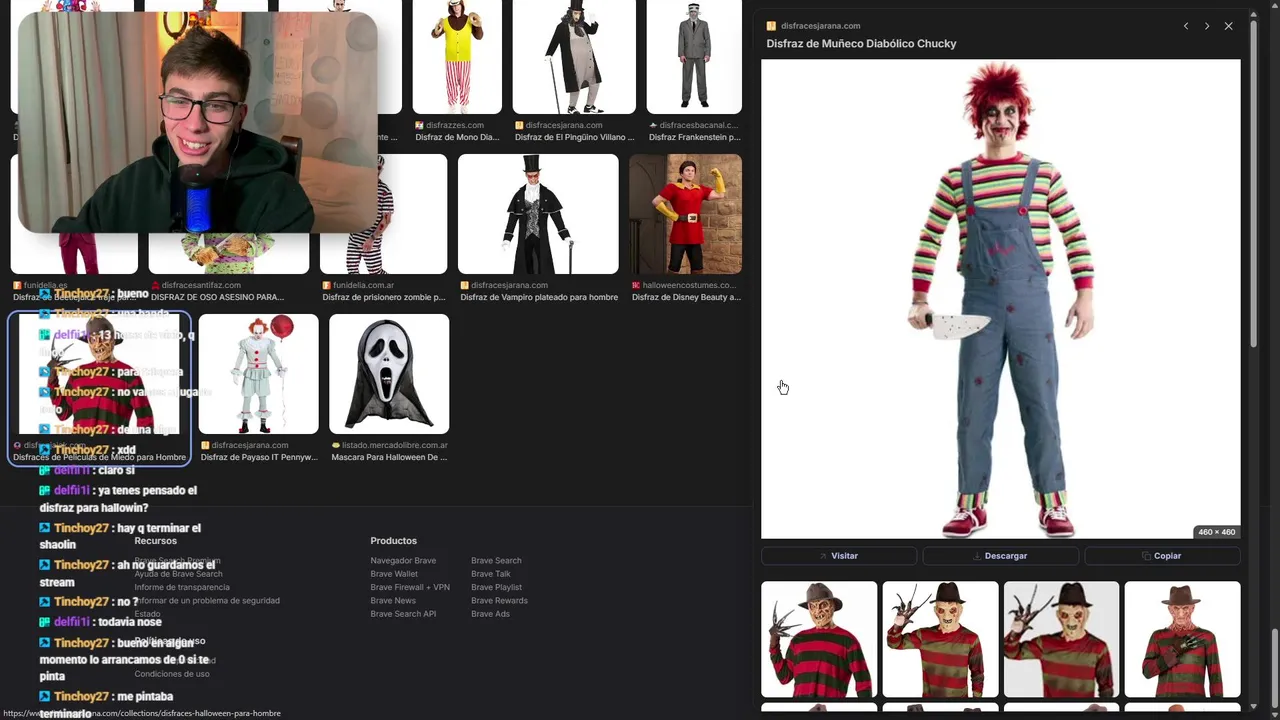The width and height of the screenshot is (1280, 720).
Task: Open Brave Talk footer link
Action: (x=491, y=574)
